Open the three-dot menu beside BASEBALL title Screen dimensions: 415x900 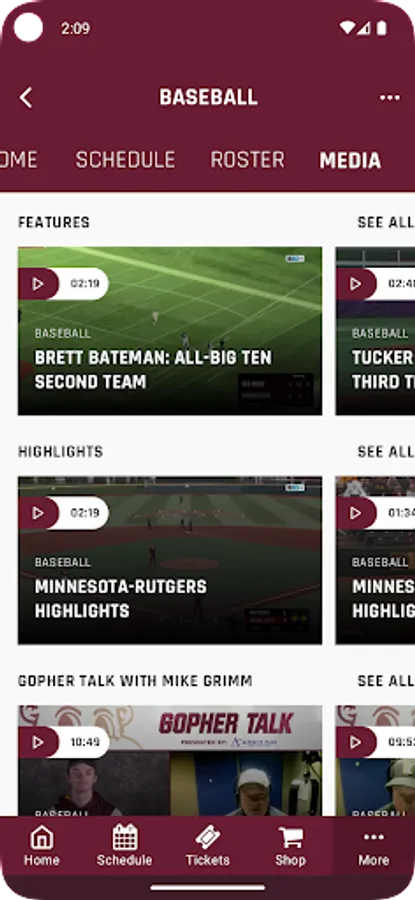390,98
